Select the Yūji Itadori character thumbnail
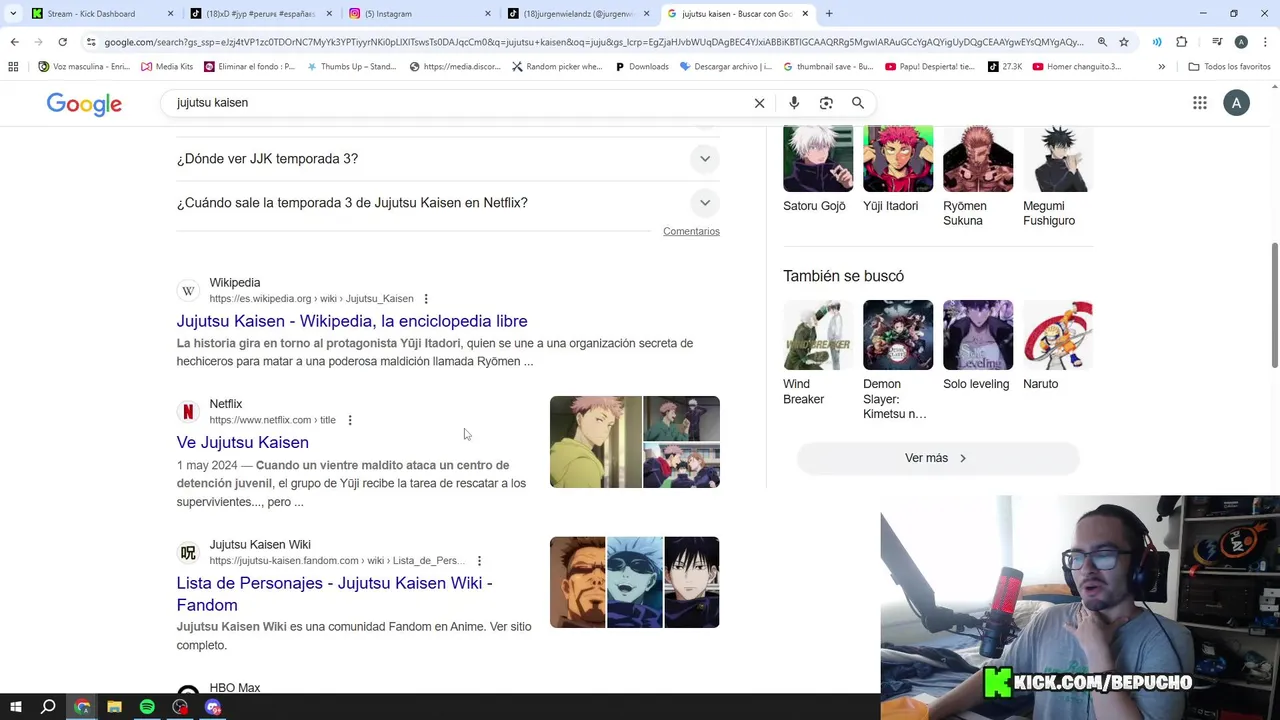The height and width of the screenshot is (720, 1280). point(898,158)
